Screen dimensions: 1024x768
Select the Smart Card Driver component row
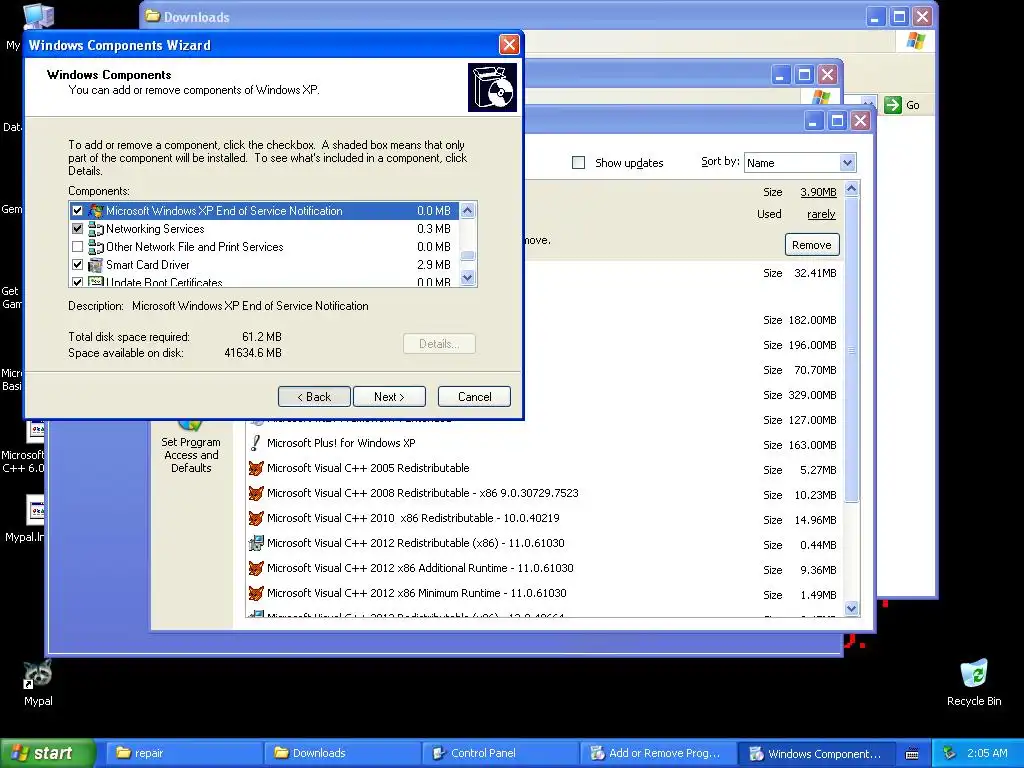[x=264, y=265]
